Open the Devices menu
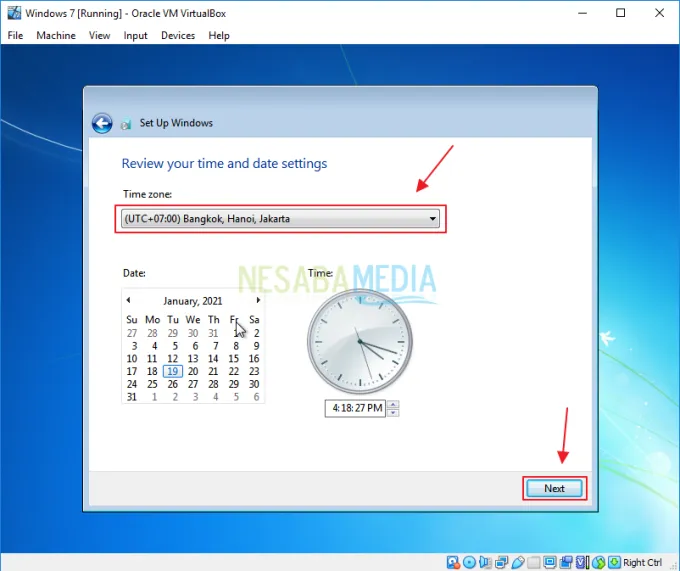The image size is (680, 571). (x=178, y=36)
